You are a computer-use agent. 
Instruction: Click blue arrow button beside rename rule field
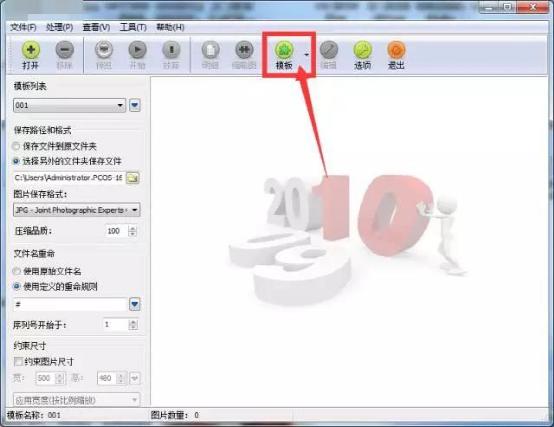[x=135, y=304]
